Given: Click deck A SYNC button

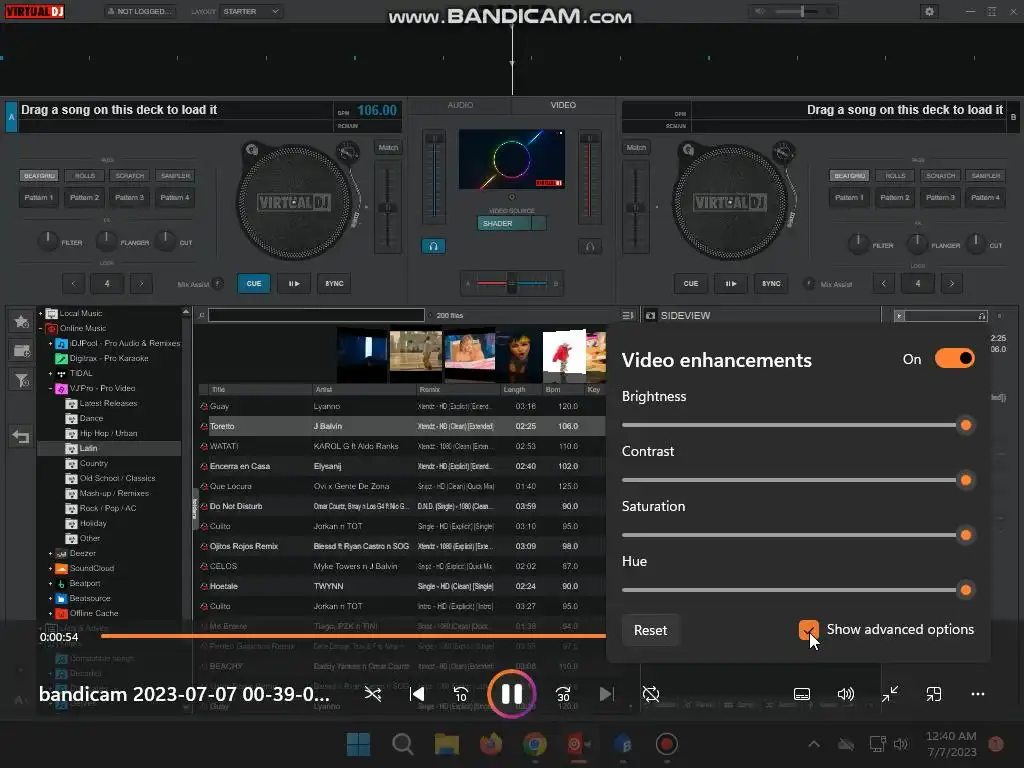Looking at the screenshot, I should click(x=334, y=283).
